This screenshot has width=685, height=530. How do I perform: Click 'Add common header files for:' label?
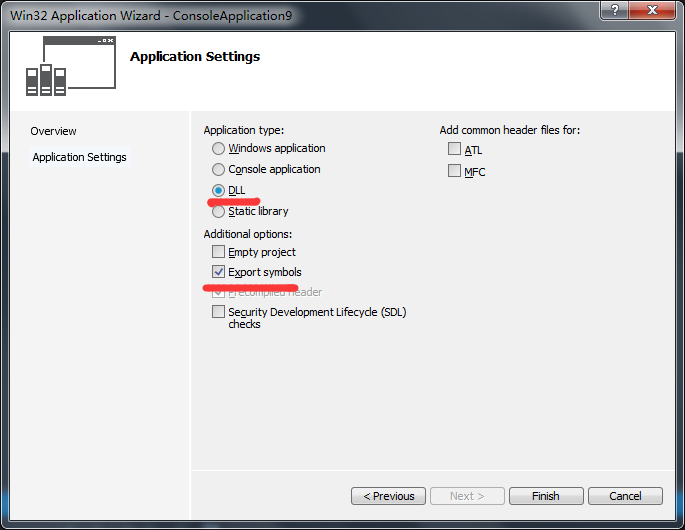[510, 130]
